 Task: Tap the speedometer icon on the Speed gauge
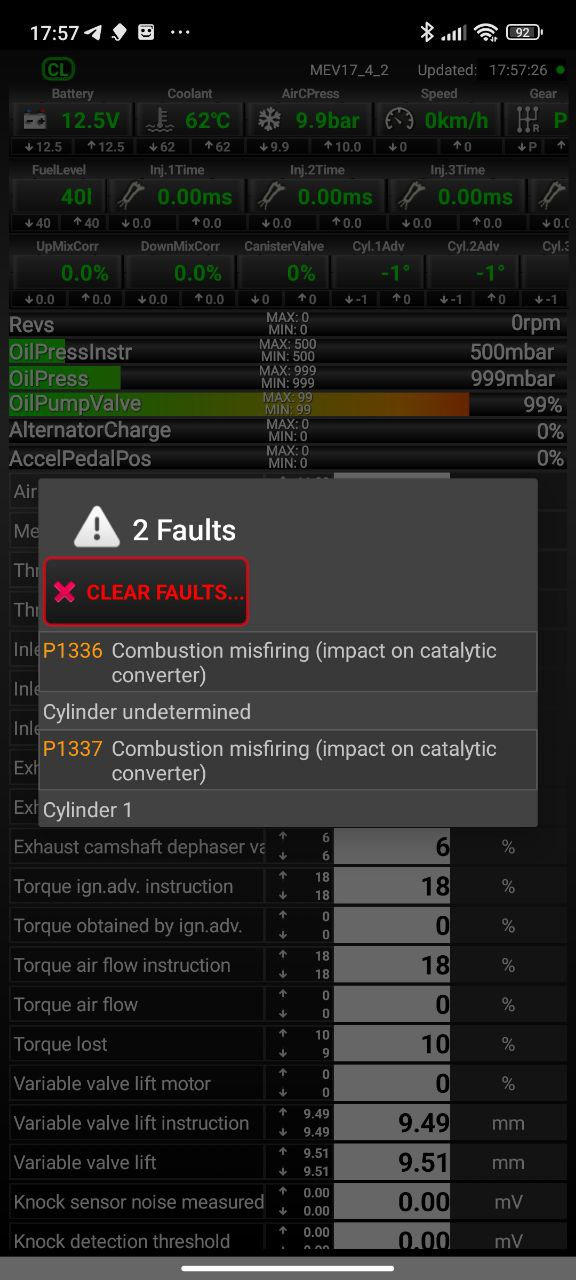coord(397,118)
